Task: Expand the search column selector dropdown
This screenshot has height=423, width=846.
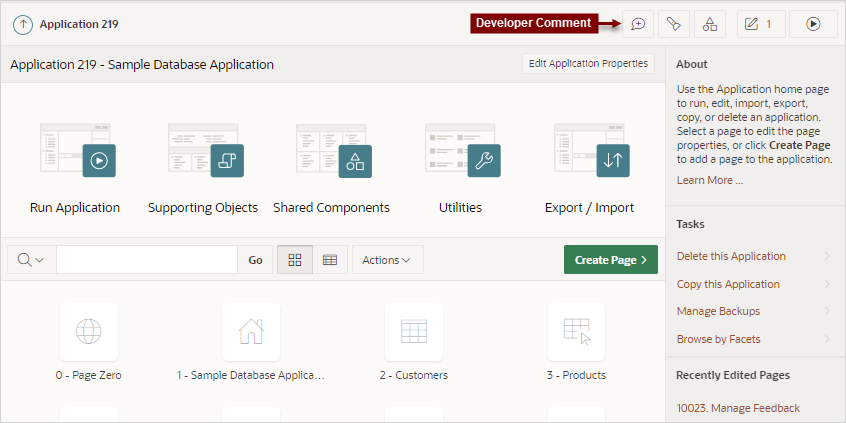Action: pos(31,260)
